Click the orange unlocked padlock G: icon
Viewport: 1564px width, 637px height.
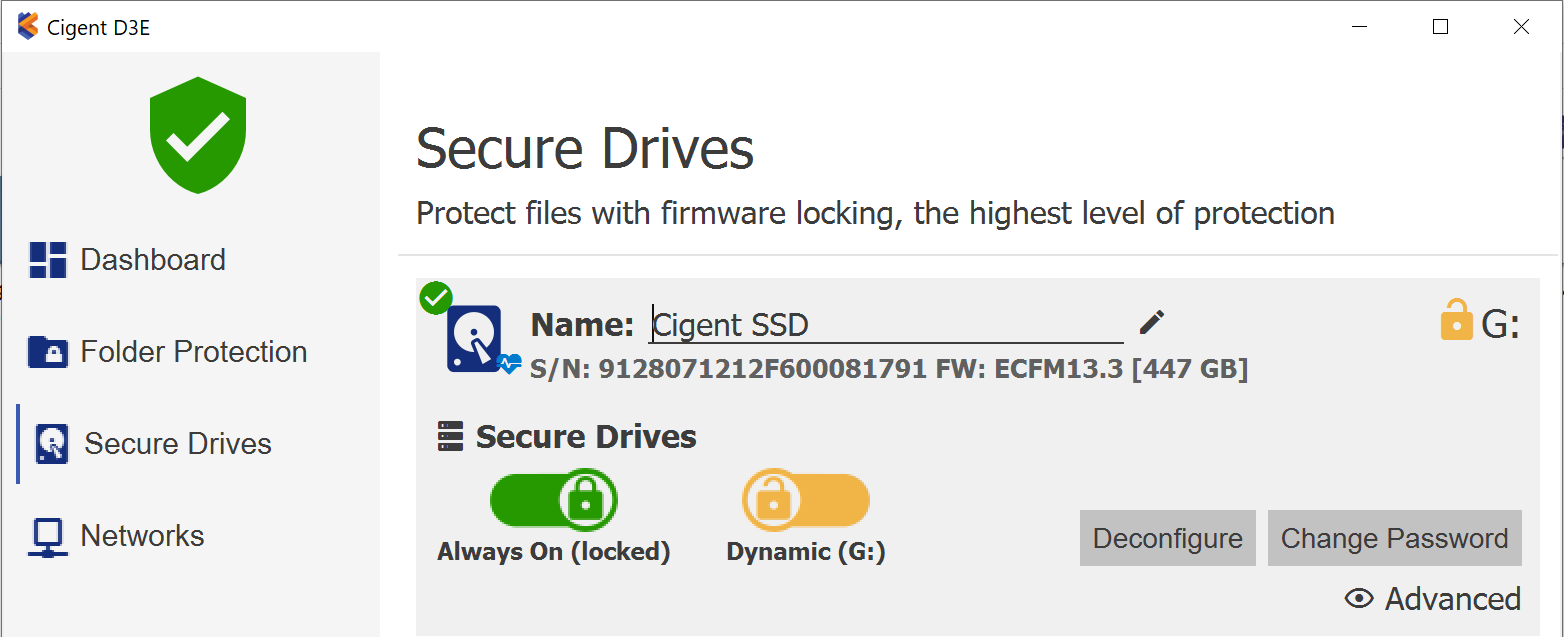[x=1456, y=322]
